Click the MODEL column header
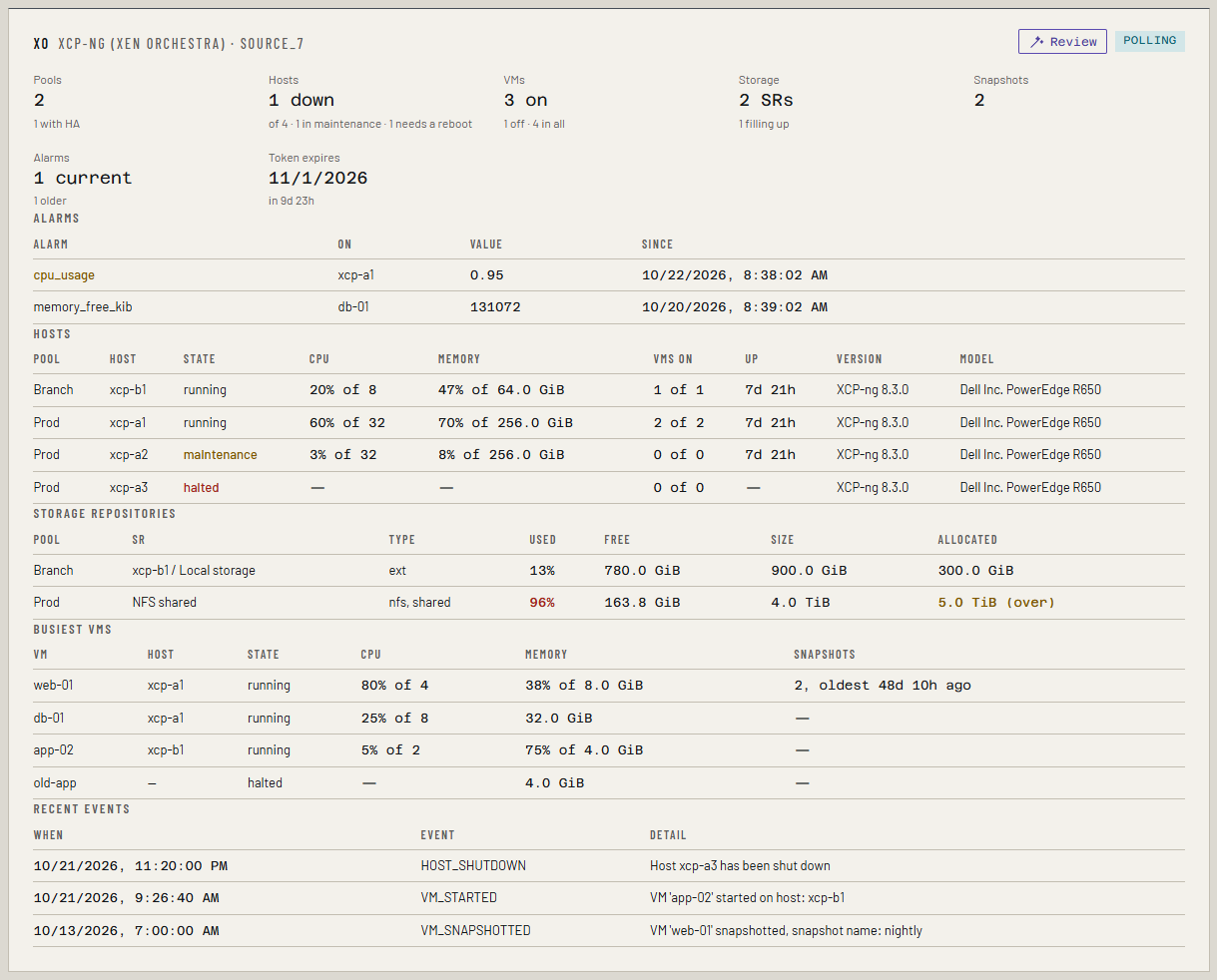Screen dimensions: 1217x980 point(976,359)
